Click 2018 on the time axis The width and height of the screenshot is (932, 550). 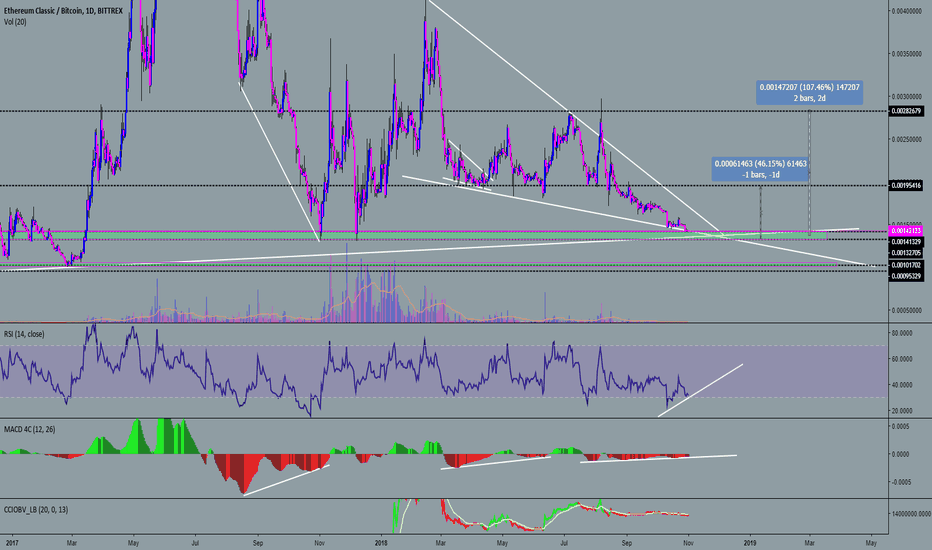381,542
